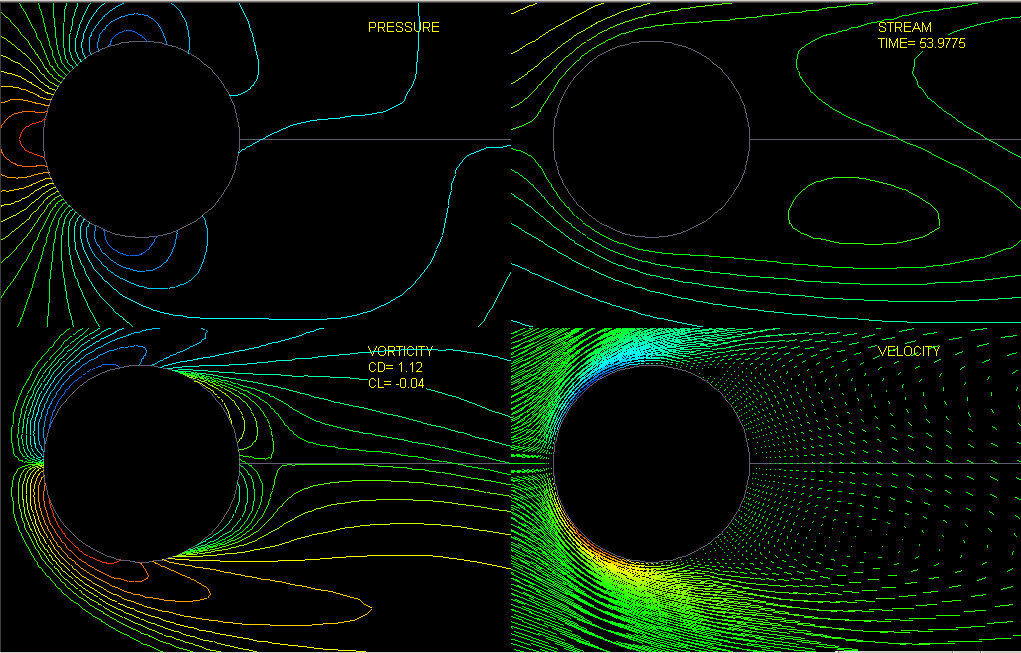Click the TIME= 53.9775 readout
1021x653 pixels.
[x=921, y=44]
